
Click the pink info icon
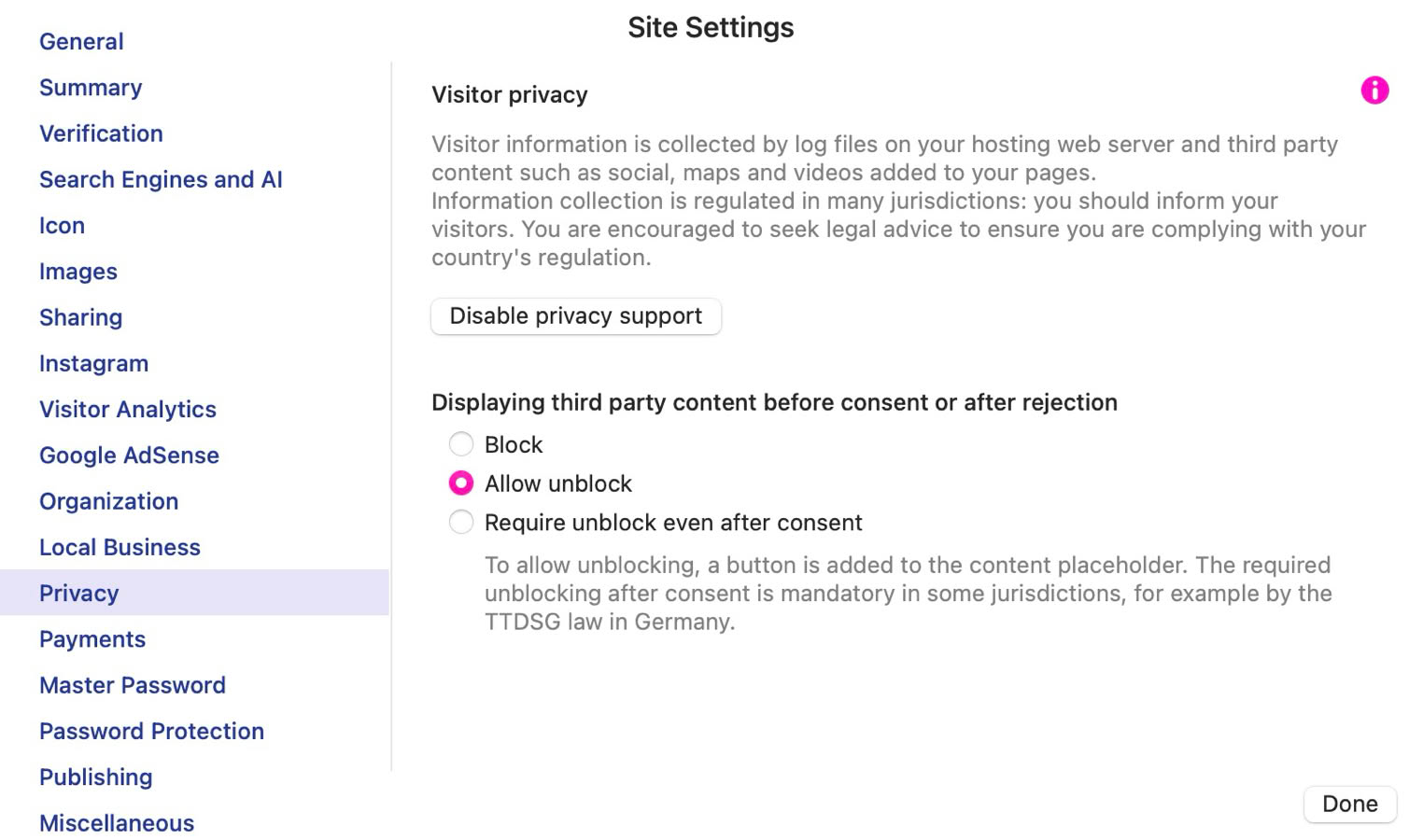1374,91
